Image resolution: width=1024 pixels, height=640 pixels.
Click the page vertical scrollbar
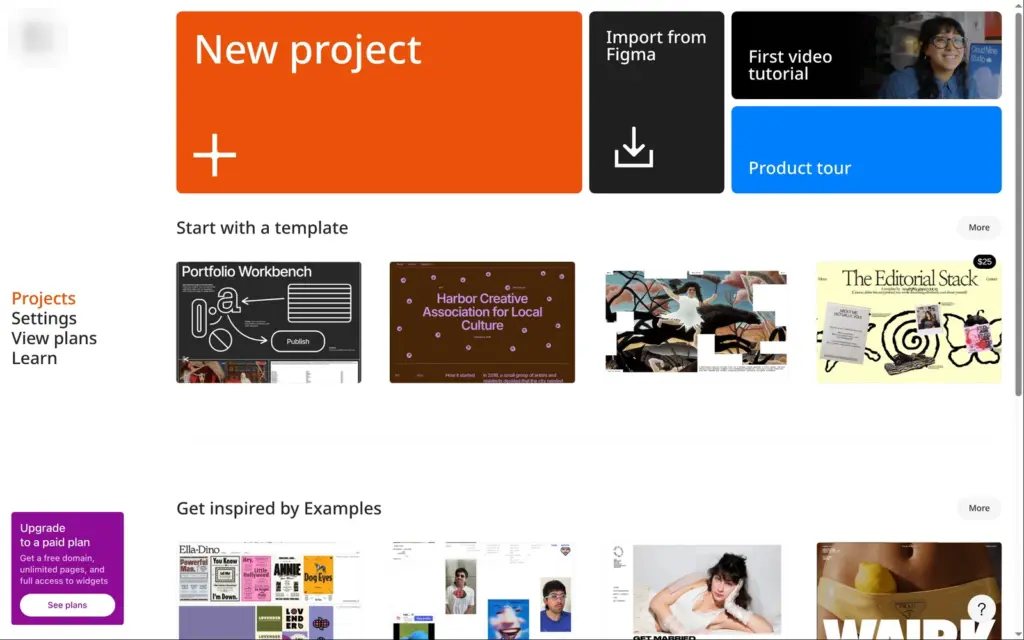click(x=1019, y=206)
